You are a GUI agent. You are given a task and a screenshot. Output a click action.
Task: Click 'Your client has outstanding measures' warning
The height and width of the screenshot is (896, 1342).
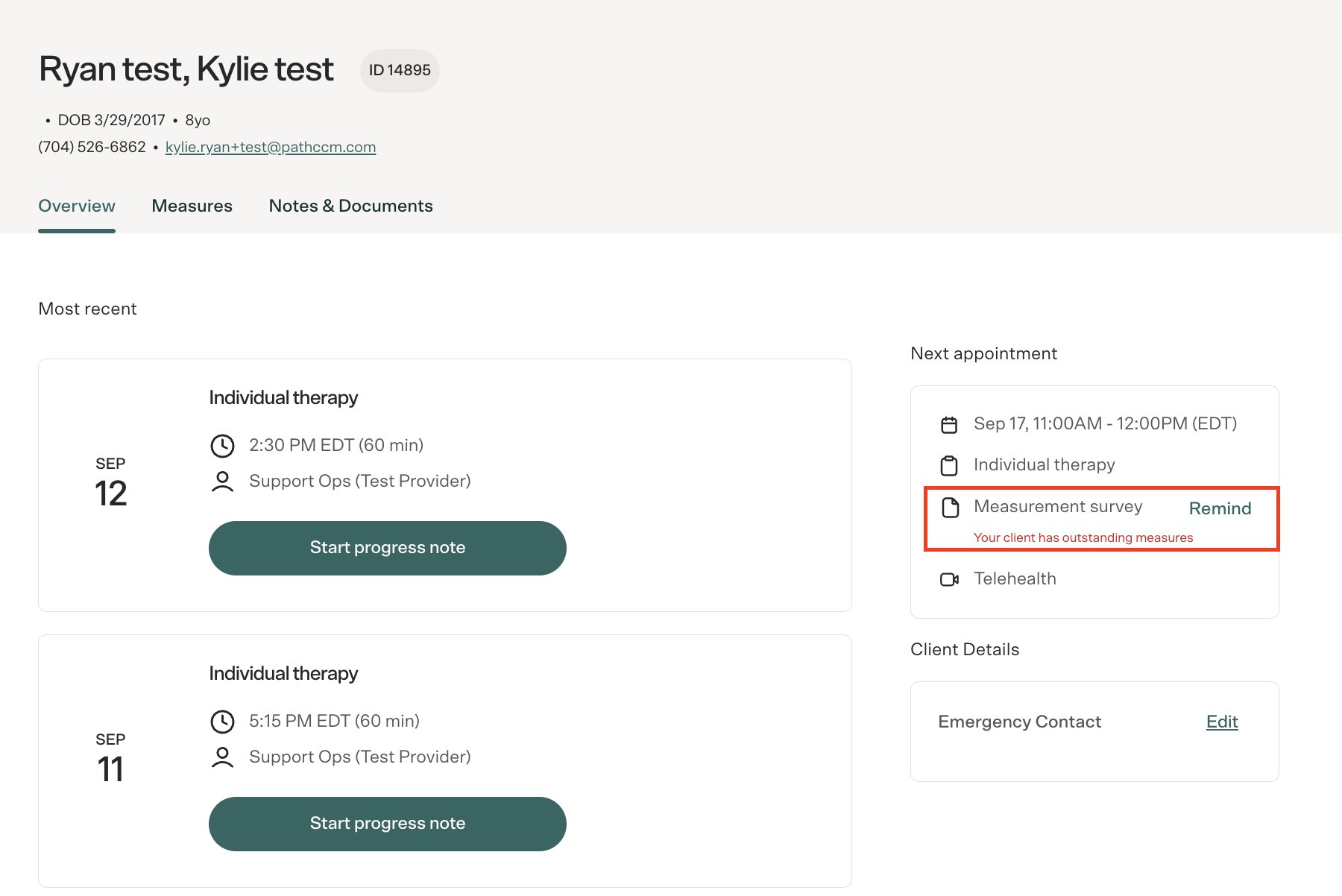coord(1083,537)
